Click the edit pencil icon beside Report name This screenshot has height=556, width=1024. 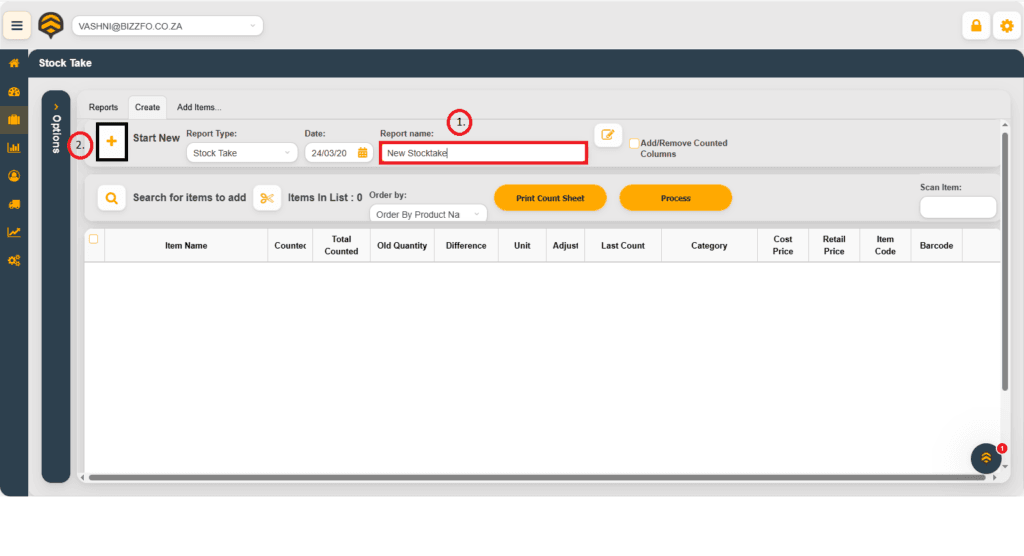(607, 135)
